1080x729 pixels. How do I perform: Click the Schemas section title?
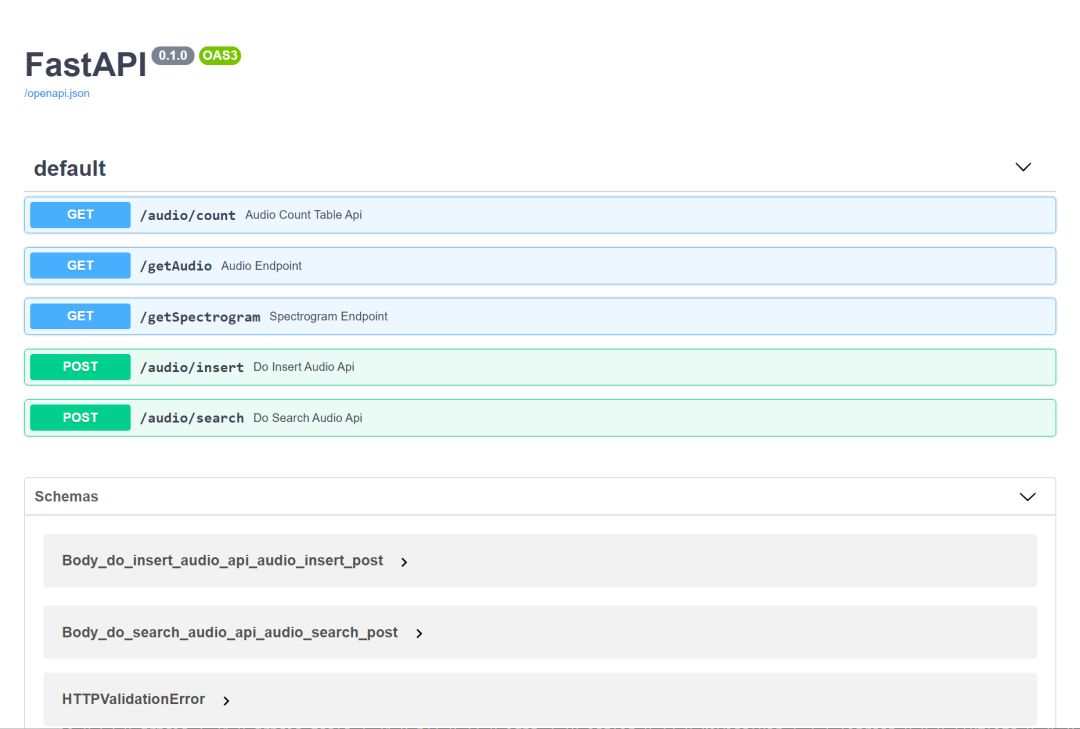66,496
